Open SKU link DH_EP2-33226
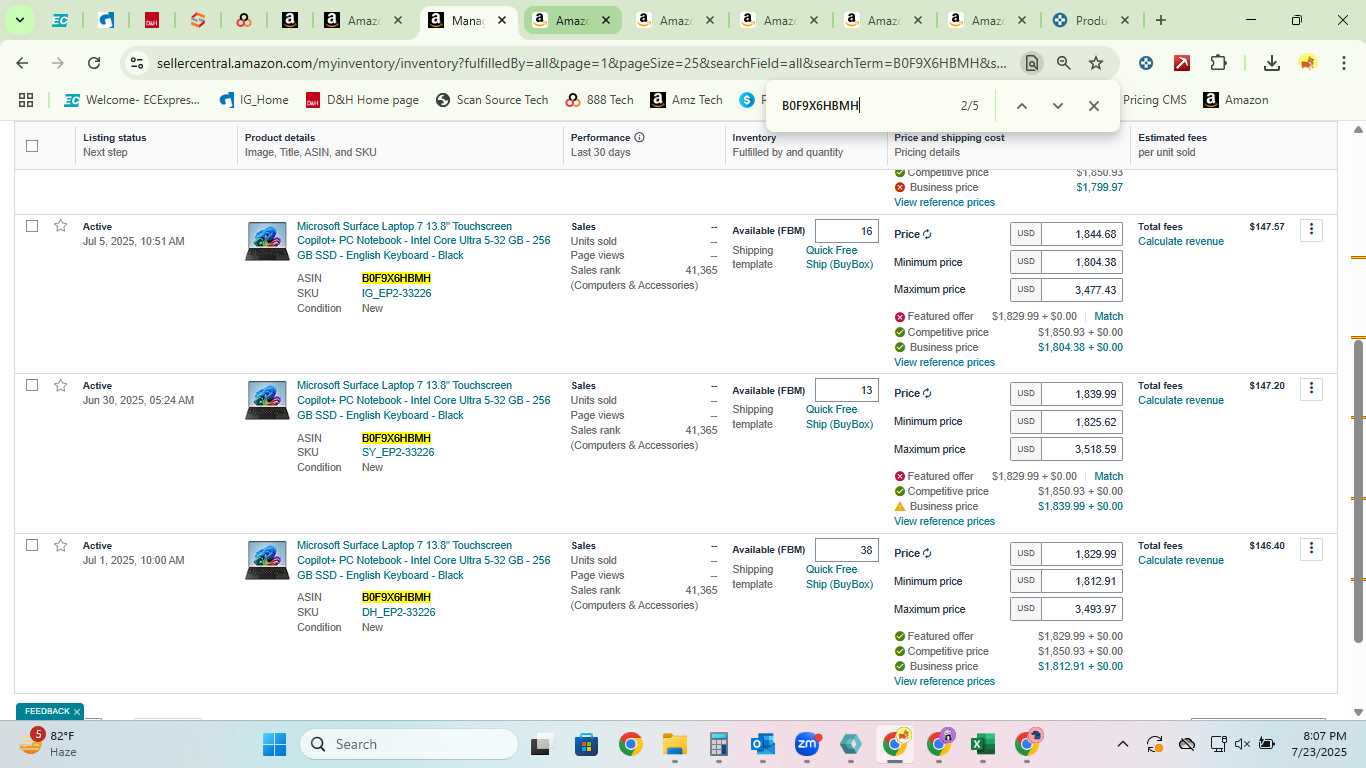 pos(398,612)
